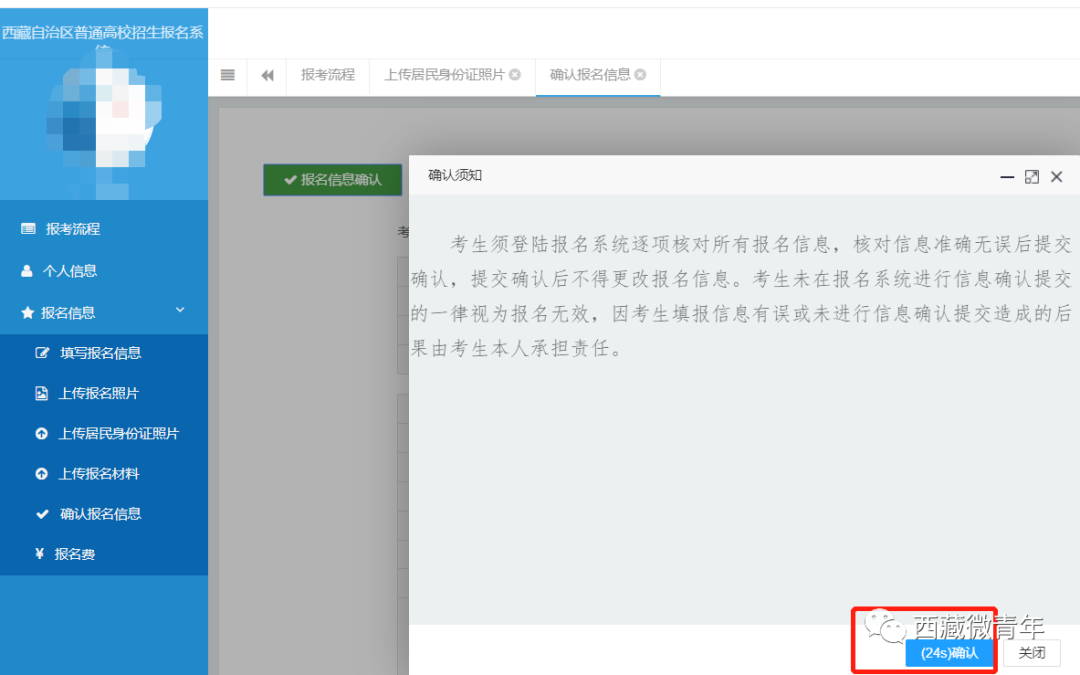Close the 确认须知 dialog with X icon
The image size is (1080, 675).
1056,177
